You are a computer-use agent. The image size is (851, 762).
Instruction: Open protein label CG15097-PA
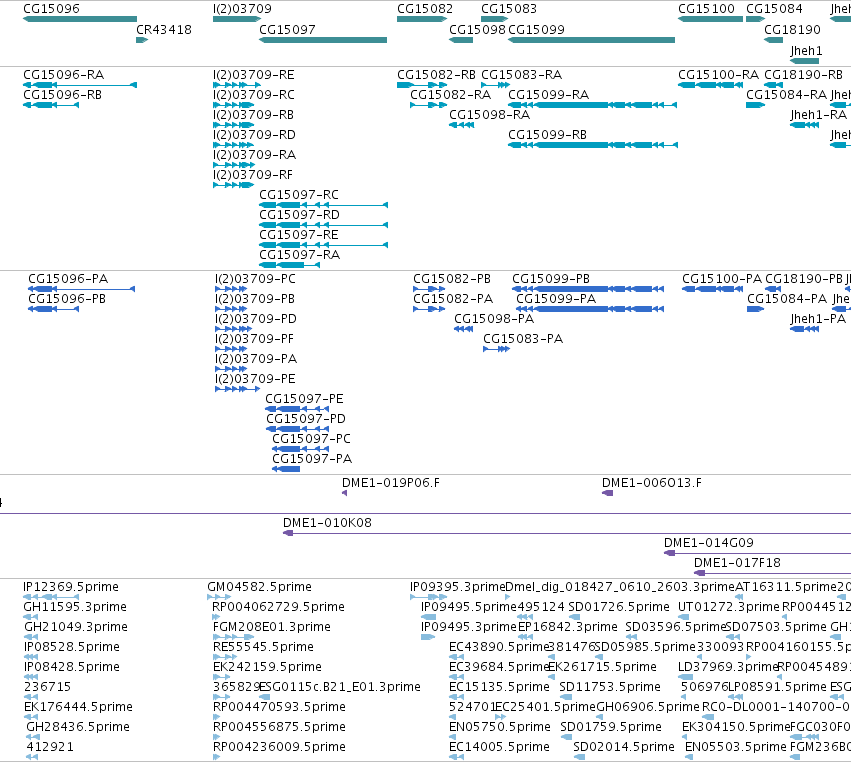[312, 459]
